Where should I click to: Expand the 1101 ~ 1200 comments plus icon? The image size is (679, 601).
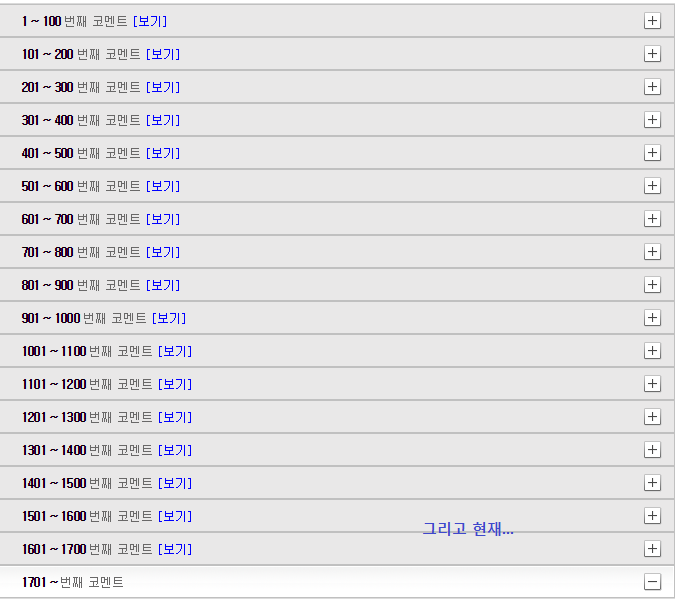coord(652,384)
